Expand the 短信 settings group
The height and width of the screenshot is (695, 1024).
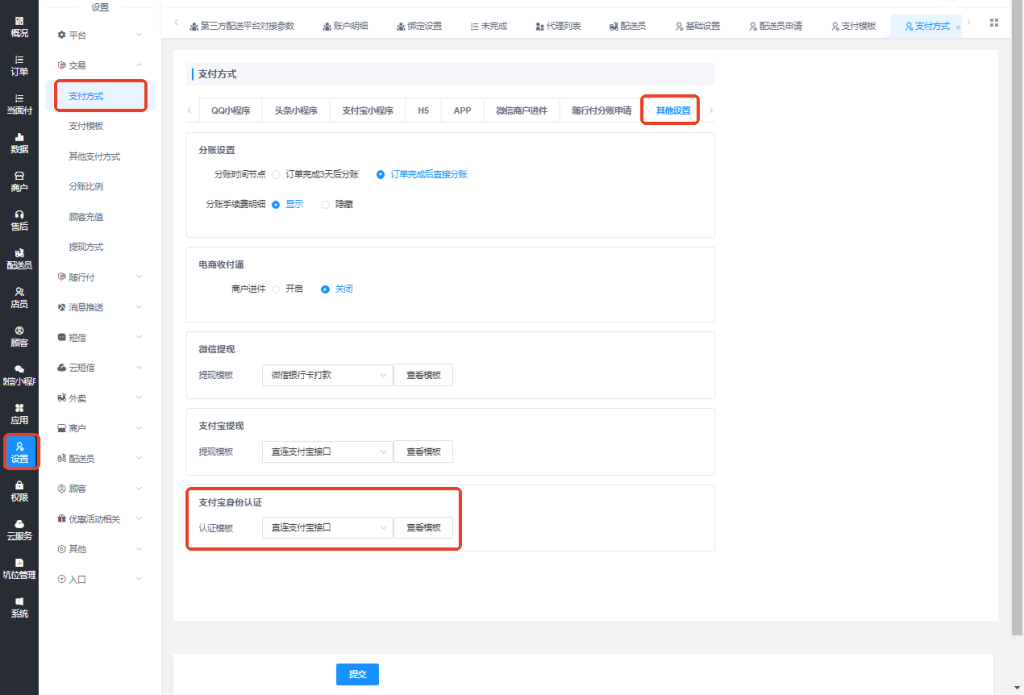[100, 338]
